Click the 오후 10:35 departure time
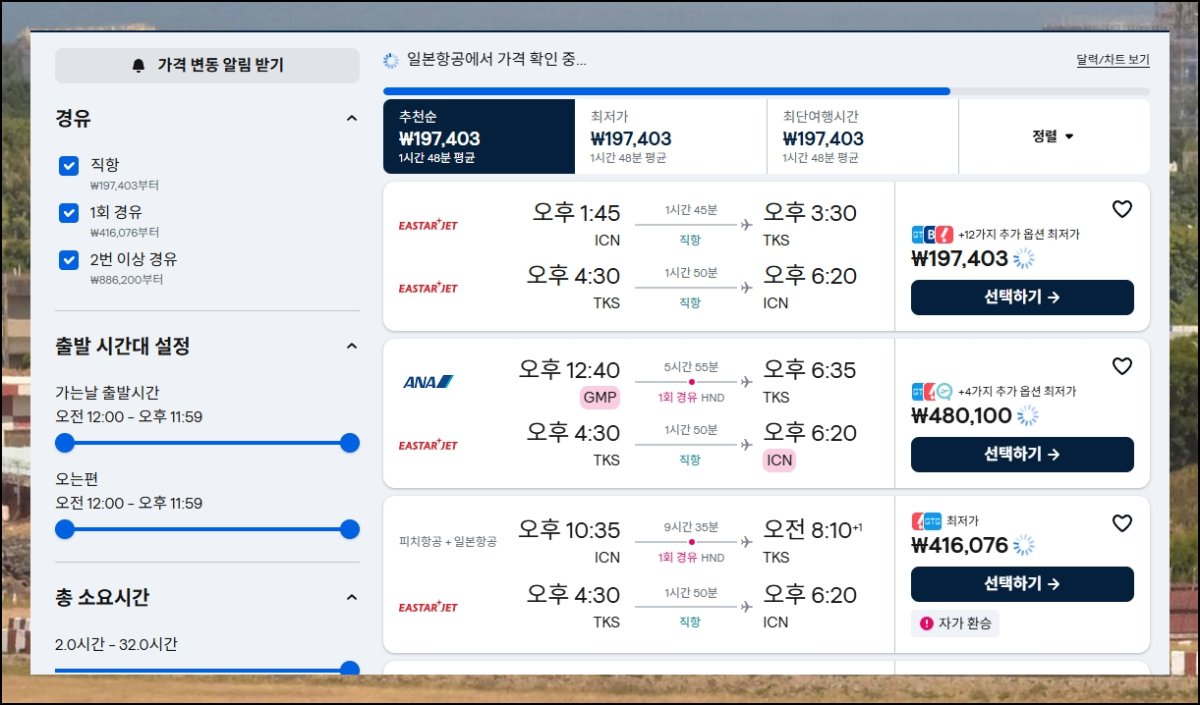This screenshot has height=705, width=1200. tap(569, 530)
